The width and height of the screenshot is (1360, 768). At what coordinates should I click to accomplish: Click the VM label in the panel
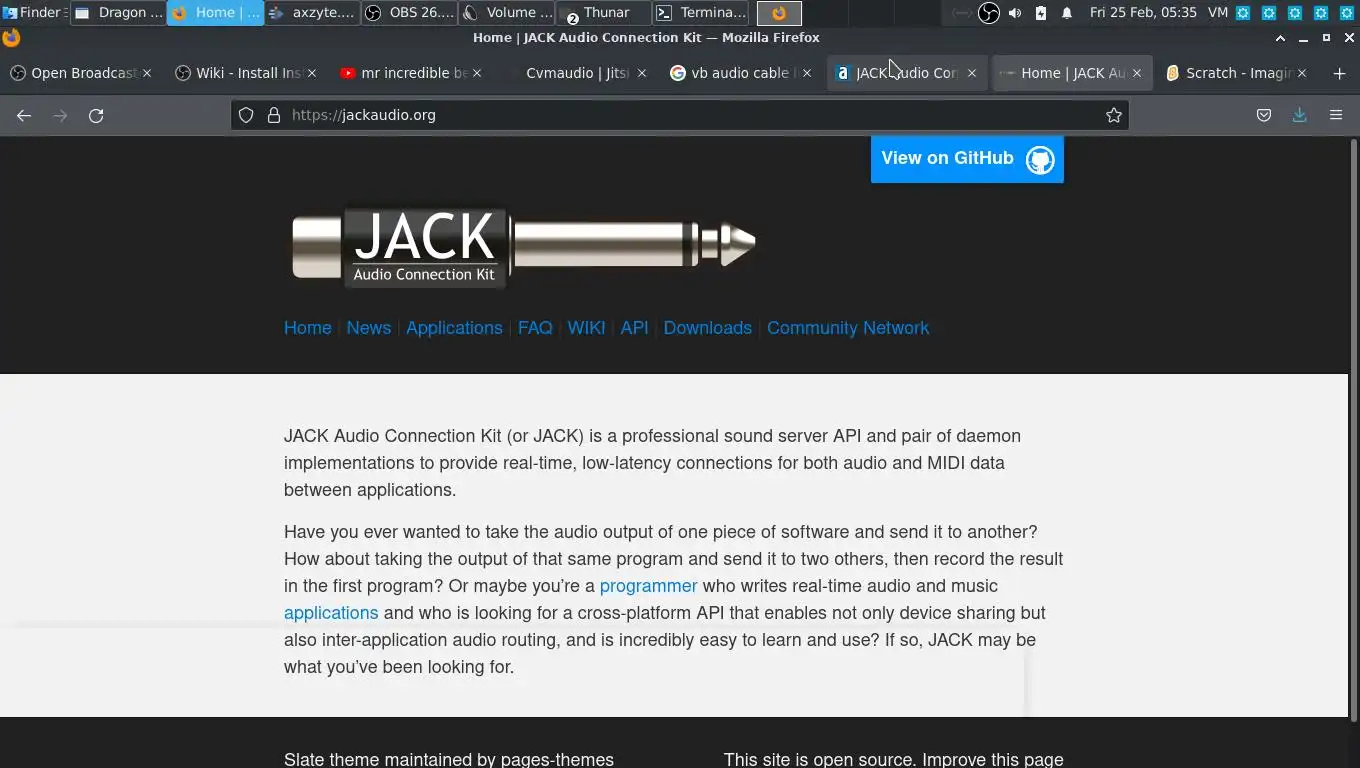tap(1218, 13)
